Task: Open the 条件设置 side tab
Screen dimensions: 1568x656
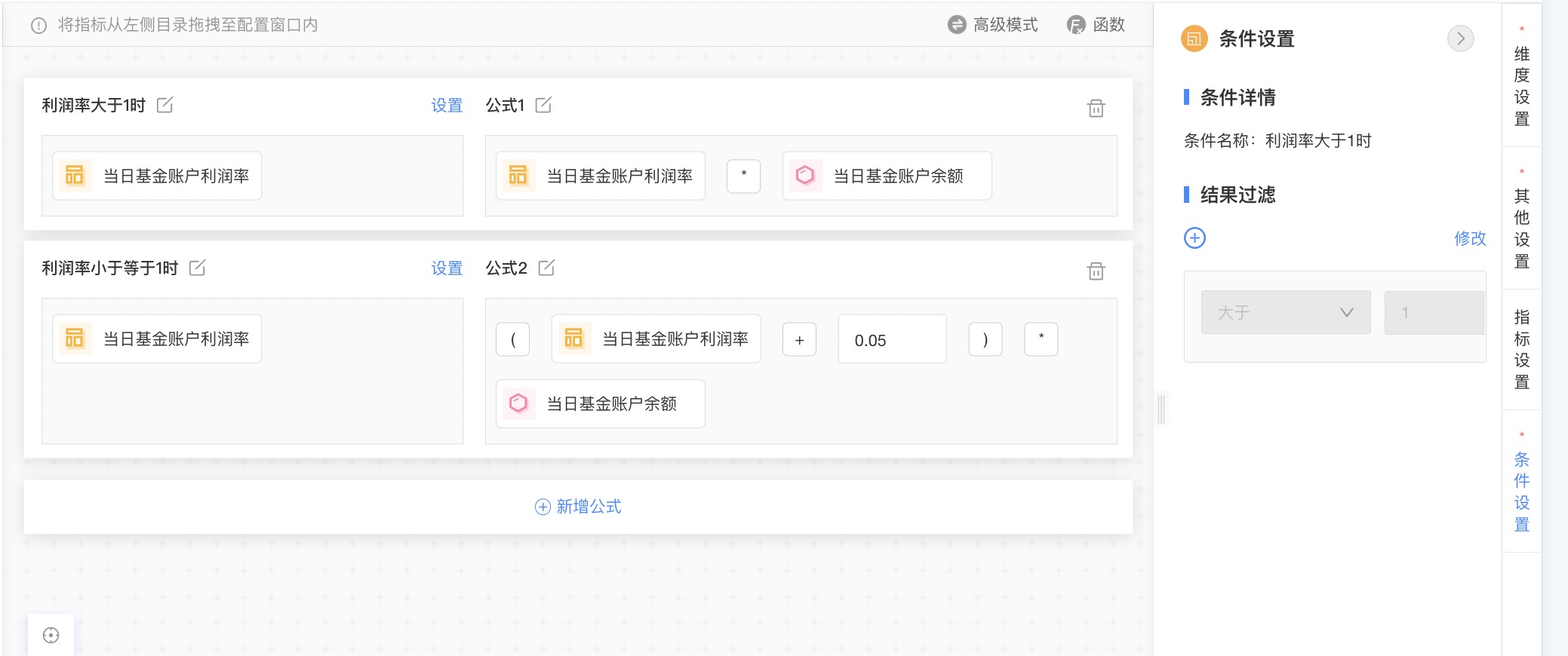Action: click(x=1522, y=482)
